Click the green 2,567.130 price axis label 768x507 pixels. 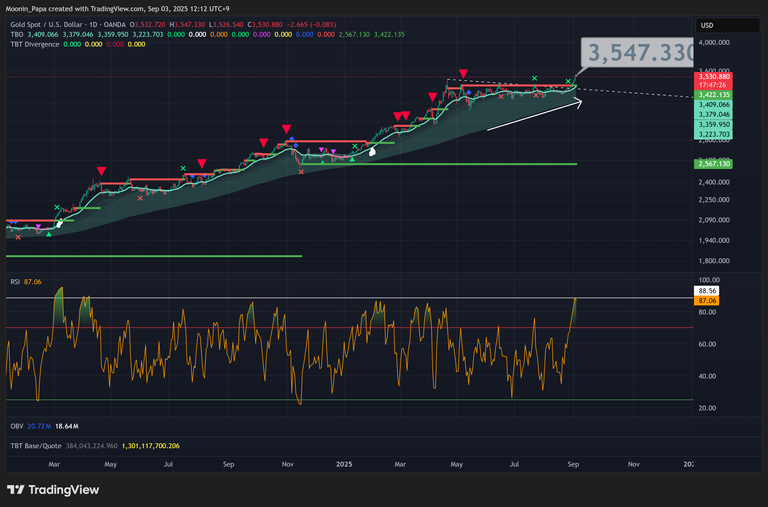coord(714,164)
